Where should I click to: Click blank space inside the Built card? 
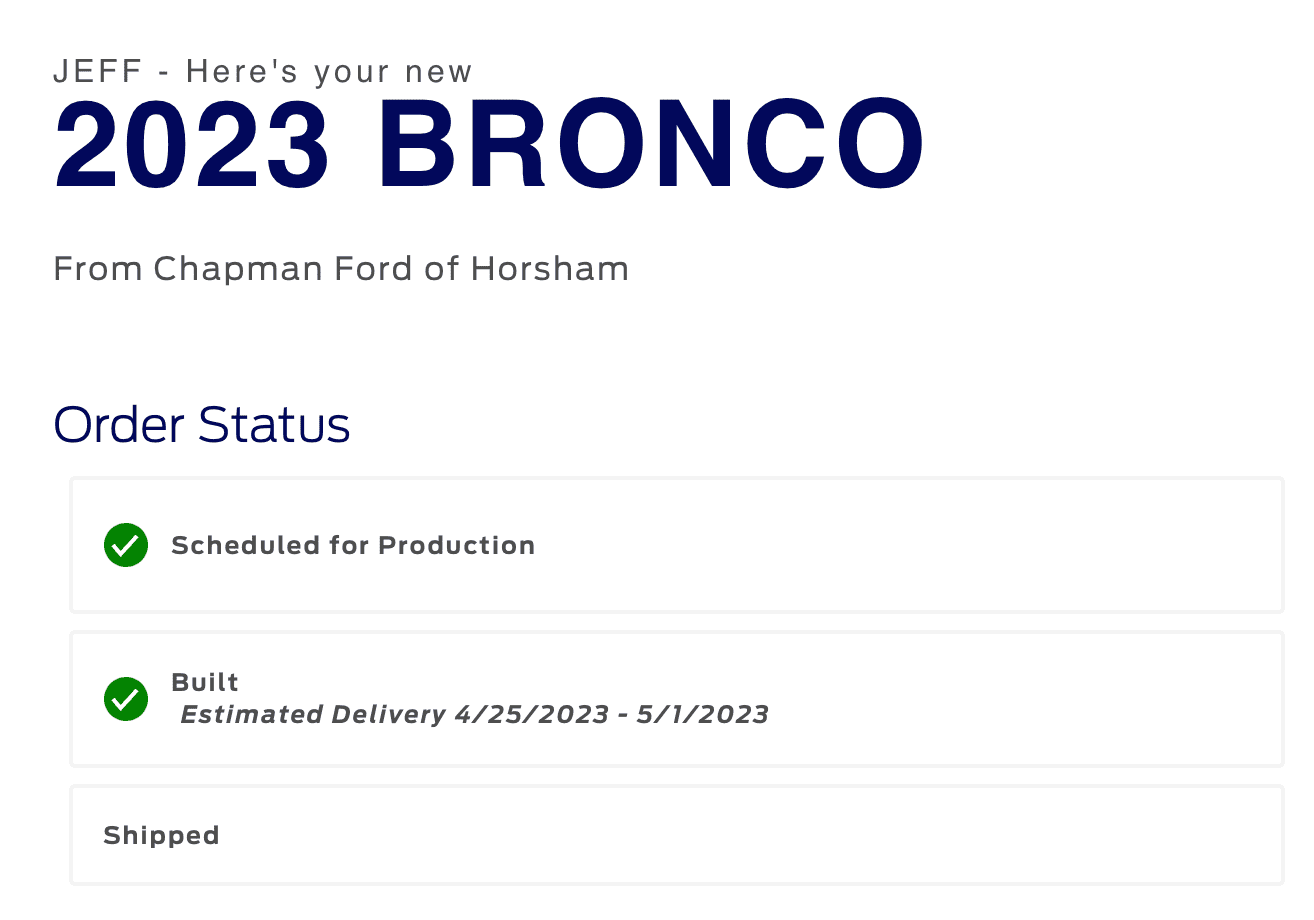(x=1000, y=699)
